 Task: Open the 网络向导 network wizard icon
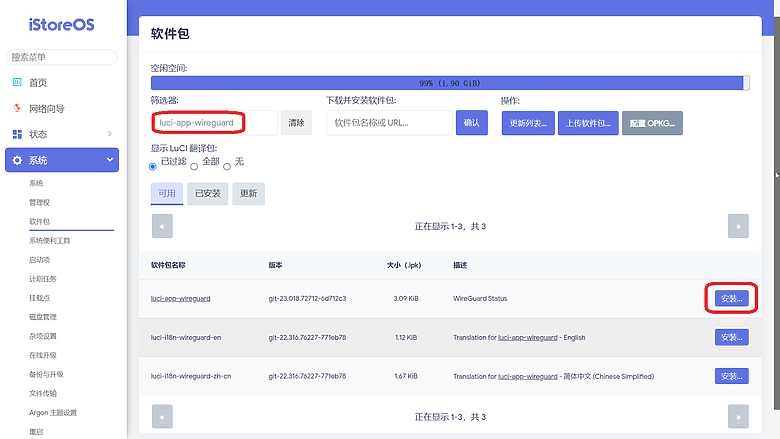click(17, 108)
